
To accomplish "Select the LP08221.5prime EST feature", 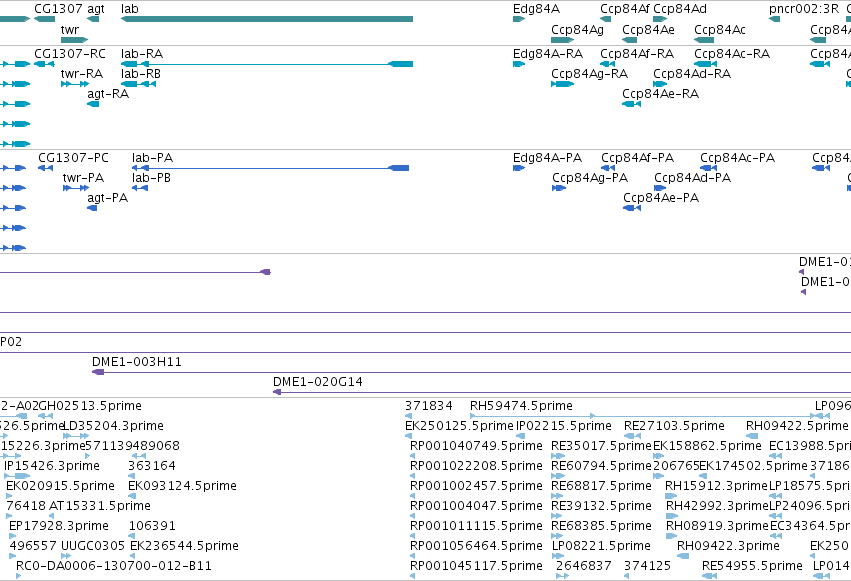I will coord(557,556).
